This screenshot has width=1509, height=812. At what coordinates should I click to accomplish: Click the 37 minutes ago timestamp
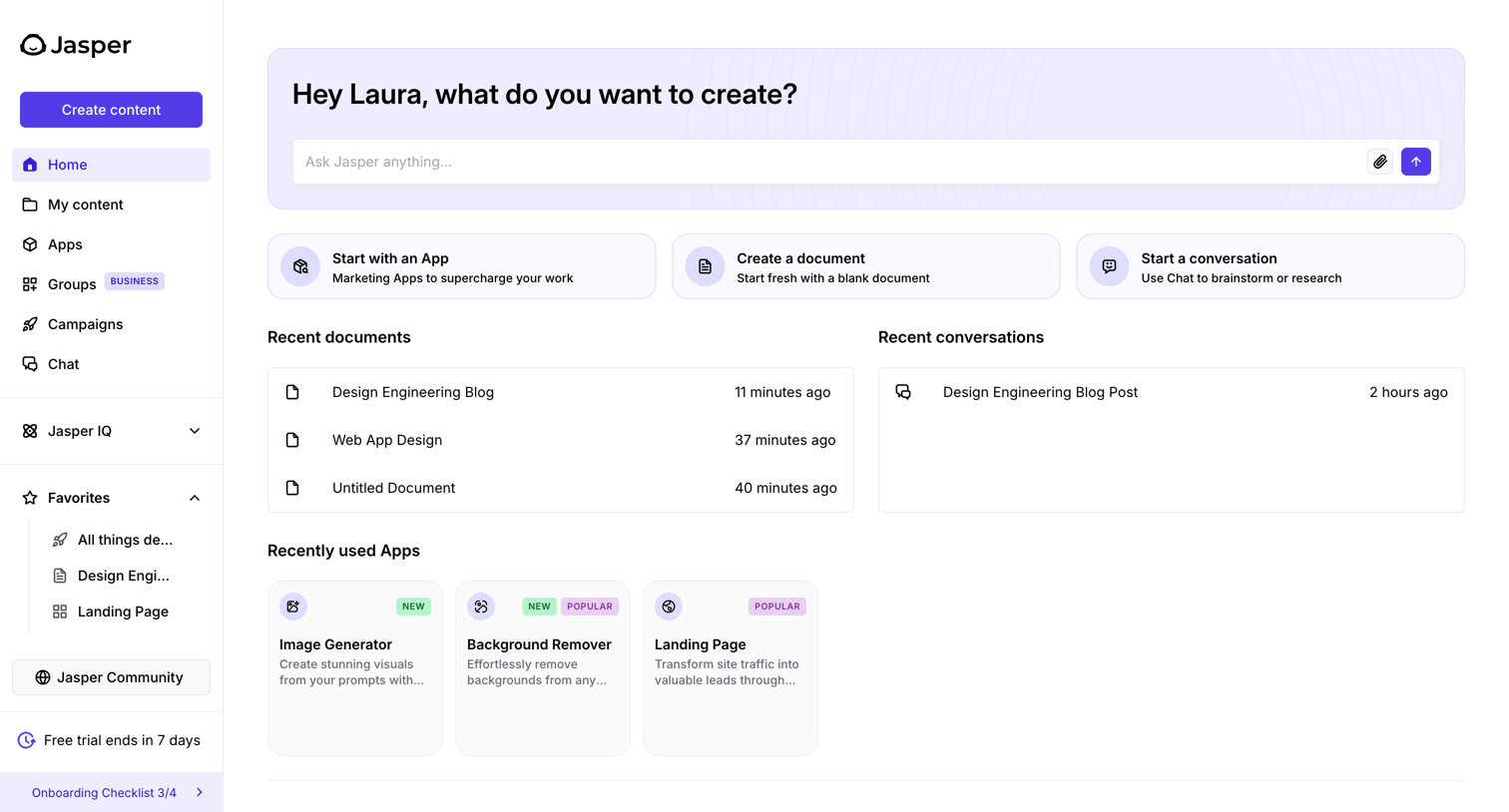[785, 440]
